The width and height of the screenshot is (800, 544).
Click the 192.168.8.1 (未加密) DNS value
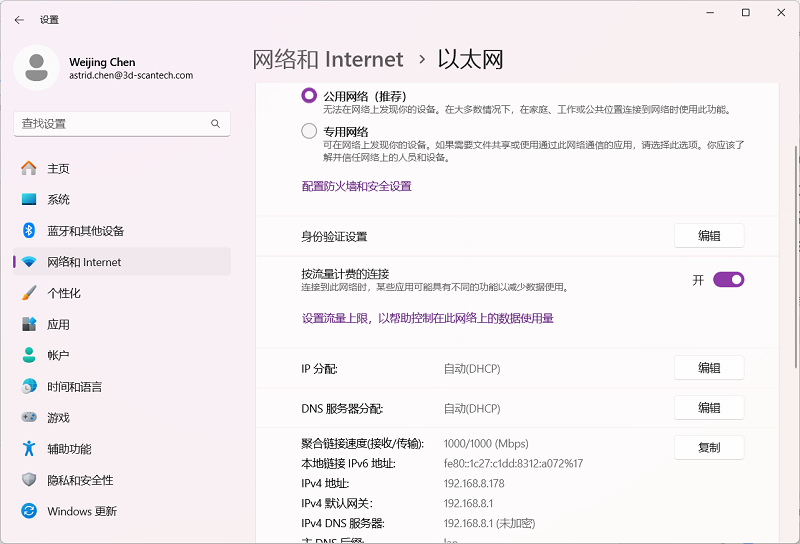489,523
